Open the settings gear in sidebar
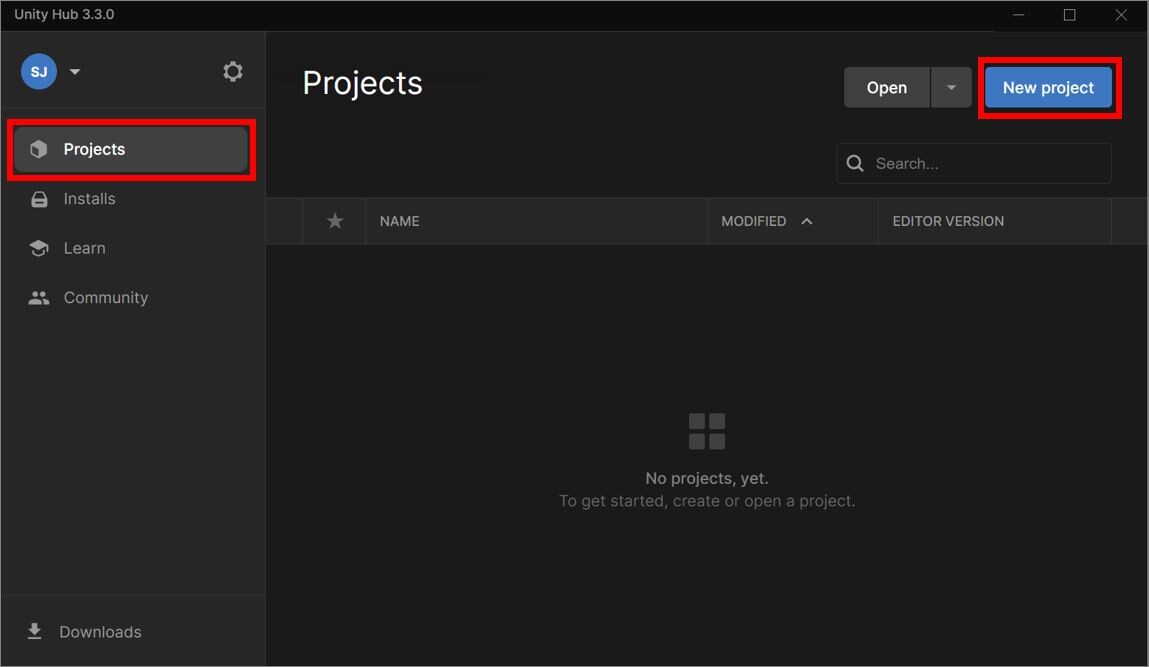 232,72
